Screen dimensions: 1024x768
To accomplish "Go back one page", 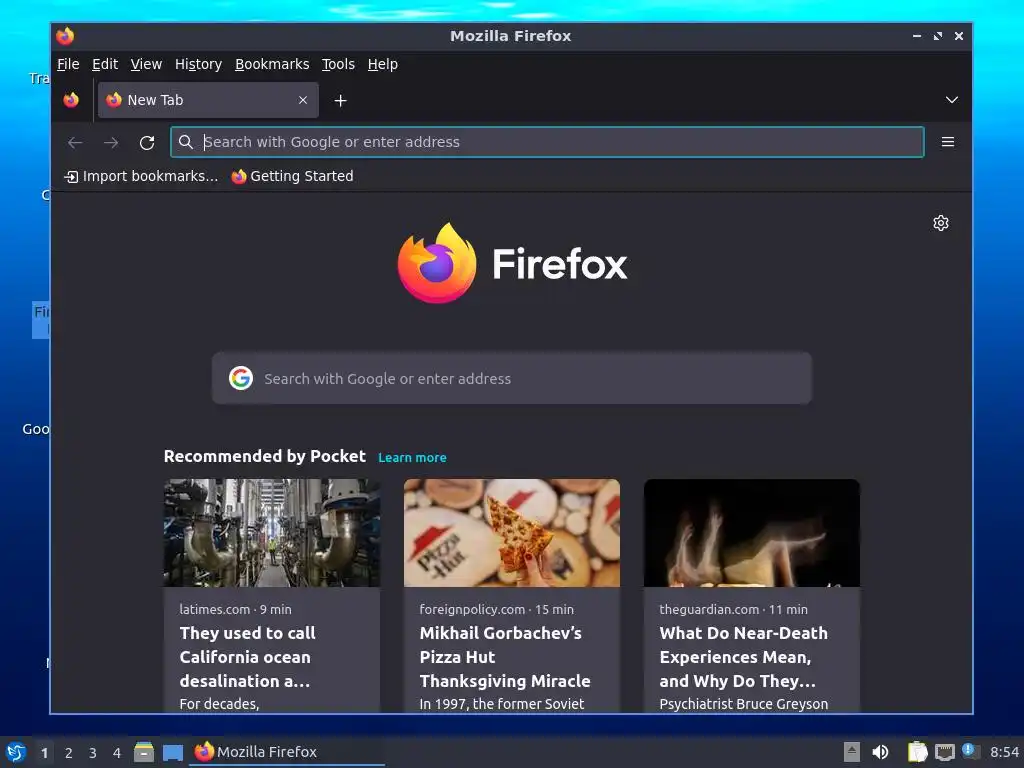I will [x=75, y=142].
